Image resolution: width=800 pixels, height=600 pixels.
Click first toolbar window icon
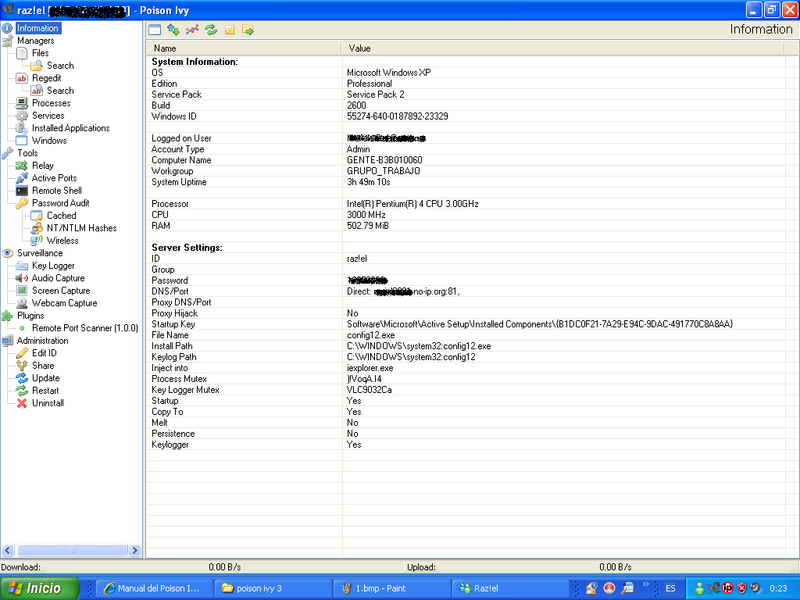[154, 30]
